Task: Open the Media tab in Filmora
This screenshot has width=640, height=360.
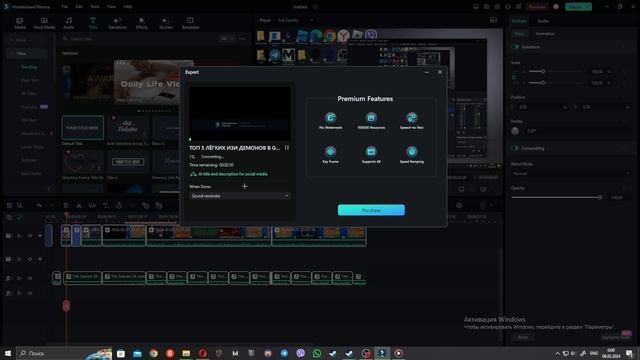Action: click(x=20, y=23)
